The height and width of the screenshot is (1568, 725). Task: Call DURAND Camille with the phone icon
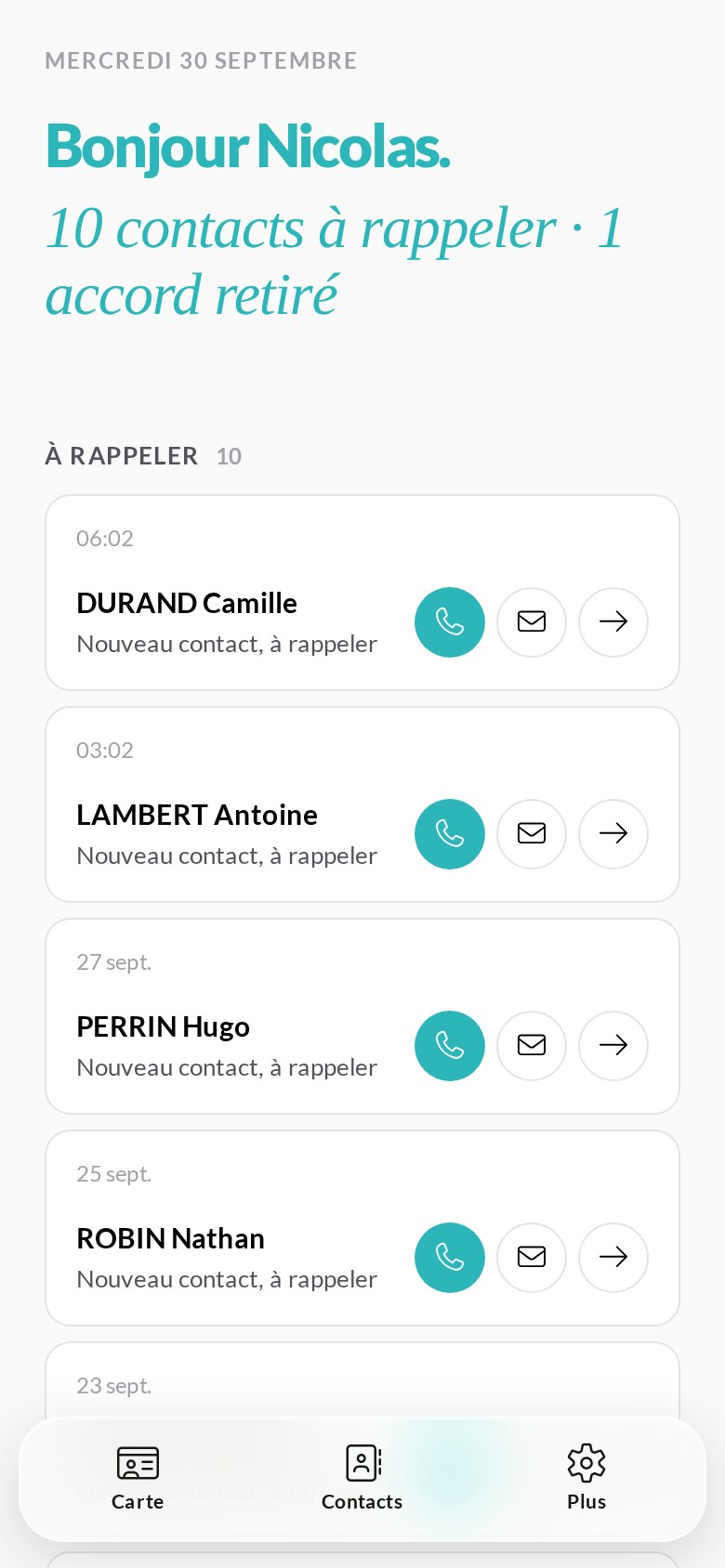(x=450, y=622)
